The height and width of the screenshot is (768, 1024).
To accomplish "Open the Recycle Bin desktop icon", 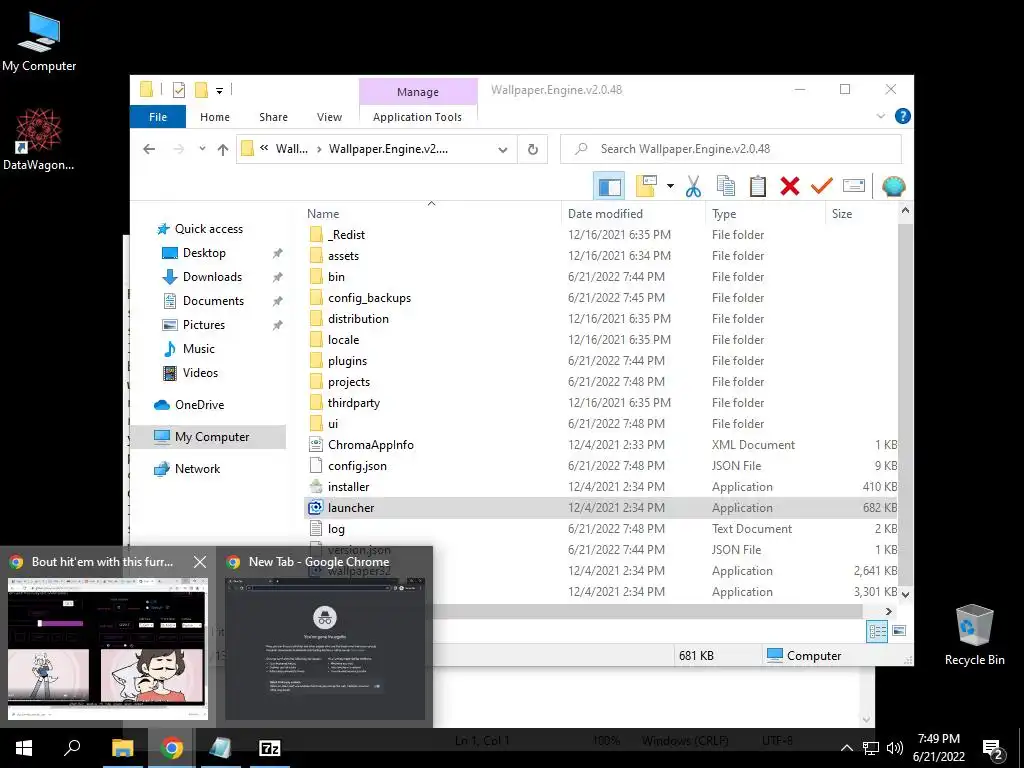I will coord(974,635).
